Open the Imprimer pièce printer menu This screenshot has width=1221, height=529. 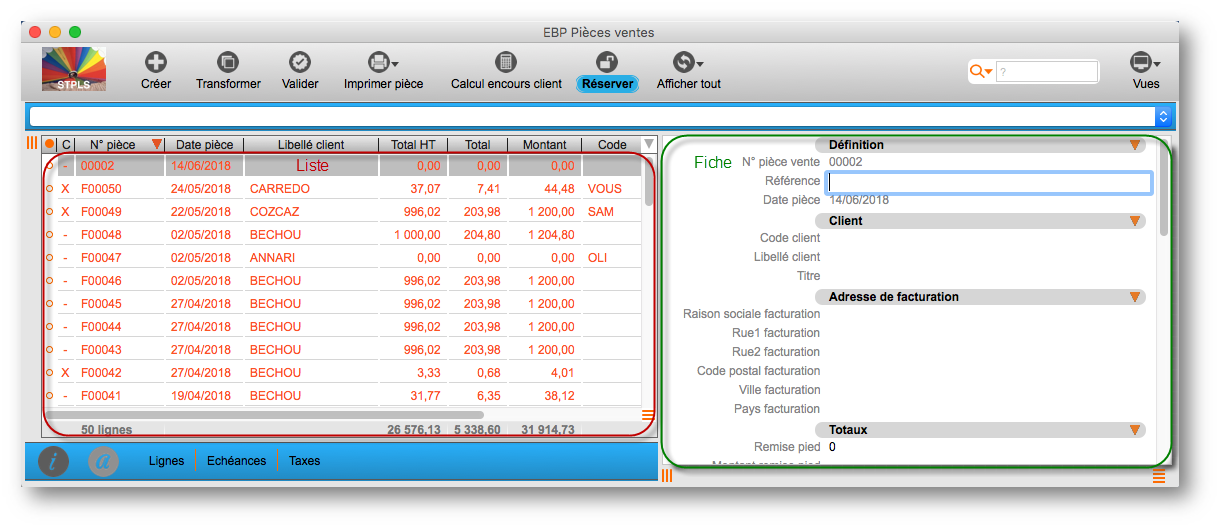pos(382,62)
